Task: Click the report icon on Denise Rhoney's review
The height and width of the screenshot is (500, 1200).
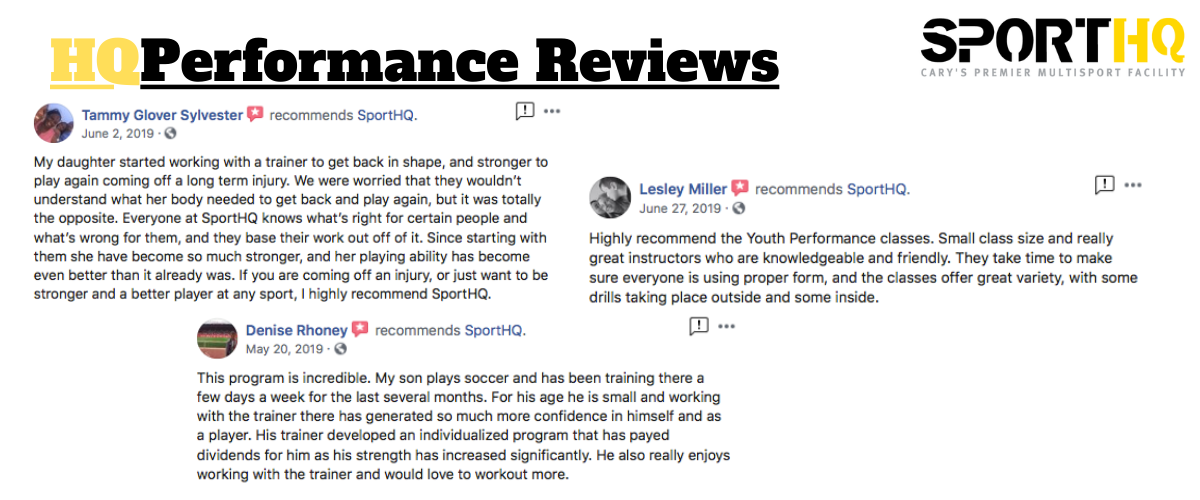Action: (699, 325)
